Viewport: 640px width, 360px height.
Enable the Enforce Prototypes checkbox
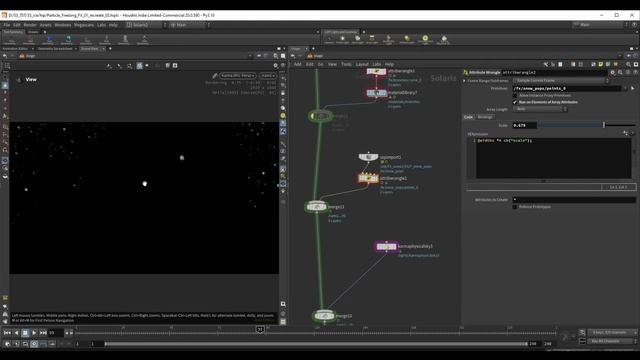[515, 207]
